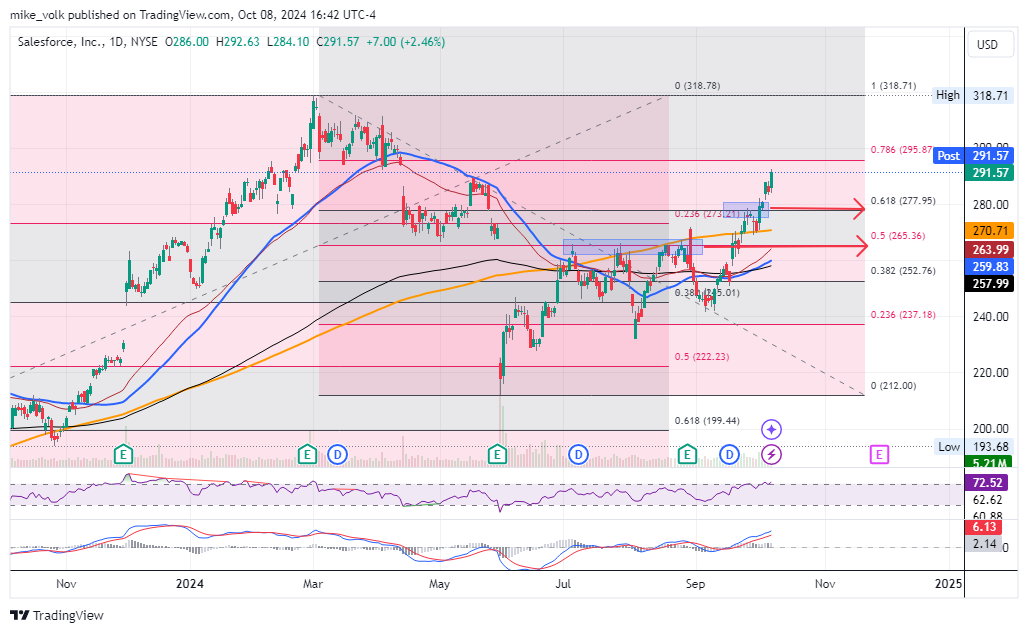Click the earnings E marker between Nov and 2024
Viewport: 1028px width, 633px height.
pos(123,454)
